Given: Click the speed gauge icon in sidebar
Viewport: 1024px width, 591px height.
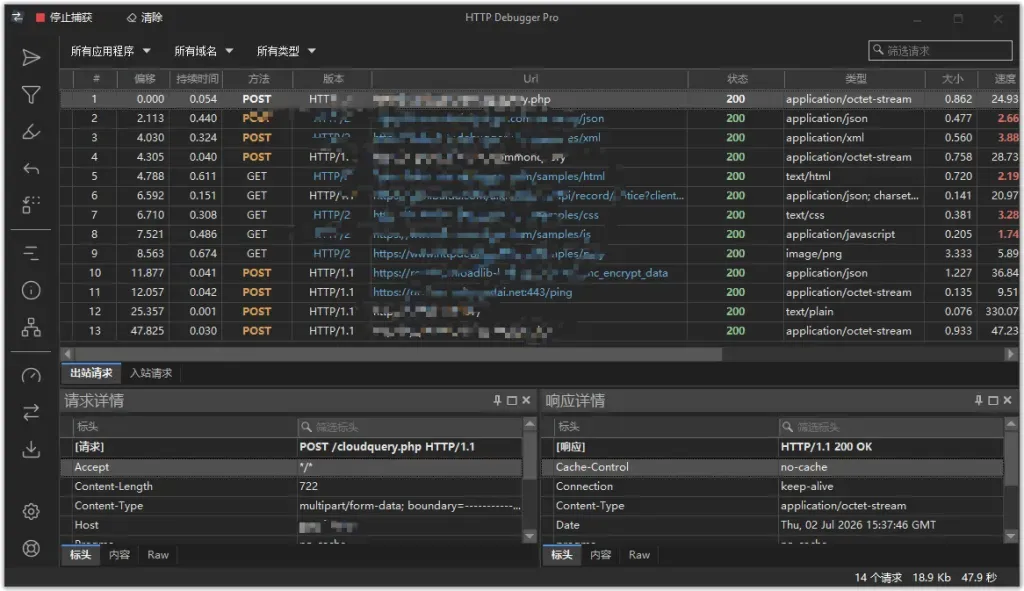Looking at the screenshot, I should pos(31,375).
